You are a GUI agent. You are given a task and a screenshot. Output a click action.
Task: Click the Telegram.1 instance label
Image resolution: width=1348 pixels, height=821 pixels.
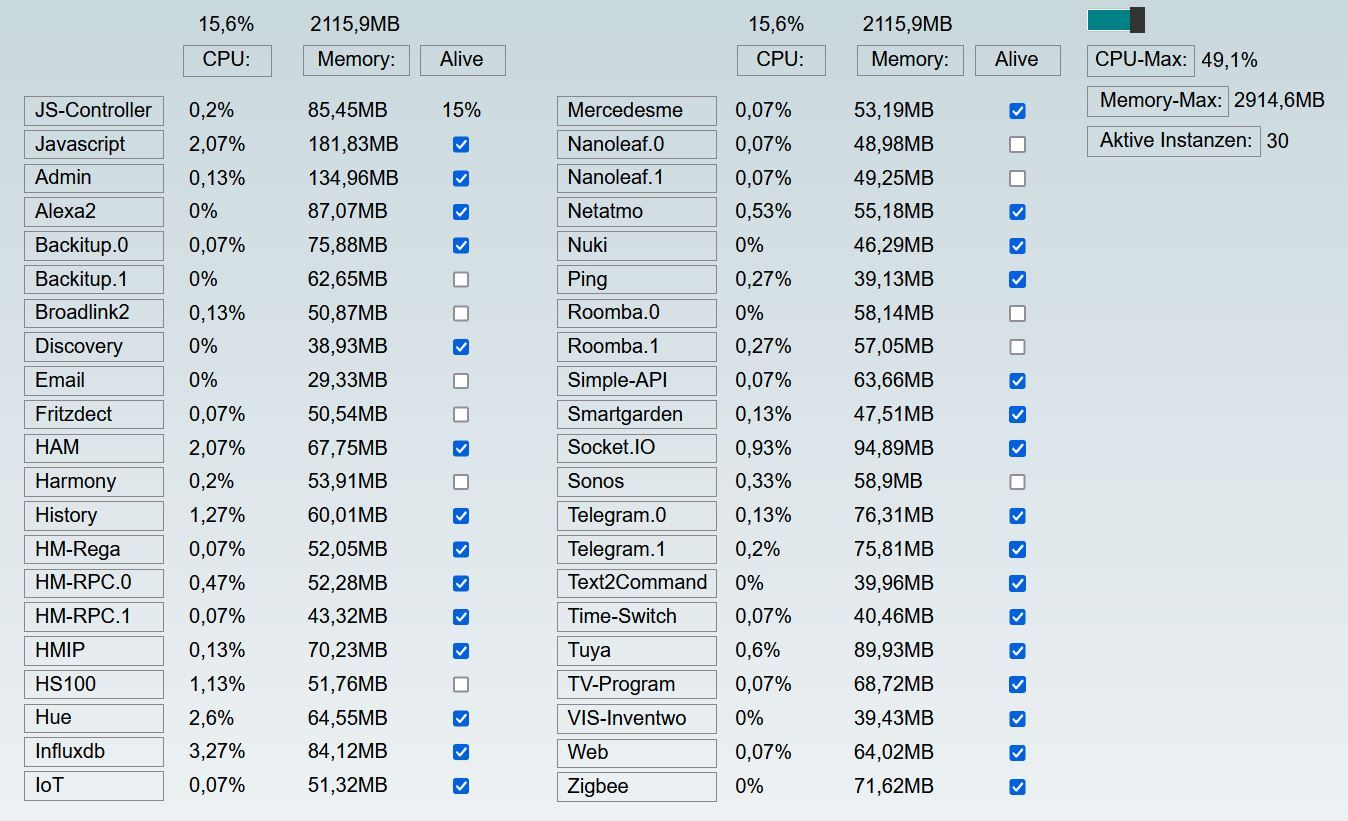[636, 549]
